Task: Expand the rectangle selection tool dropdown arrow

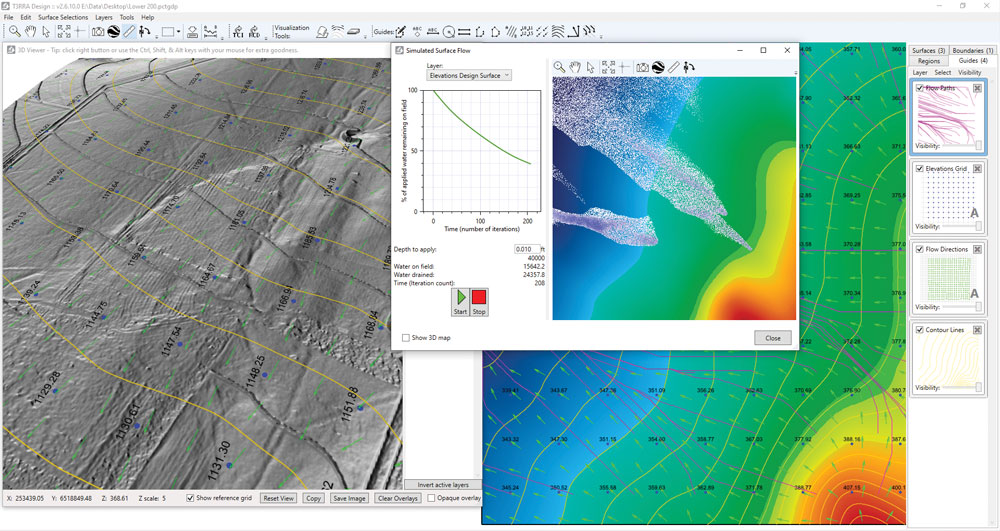Action: pos(179,32)
